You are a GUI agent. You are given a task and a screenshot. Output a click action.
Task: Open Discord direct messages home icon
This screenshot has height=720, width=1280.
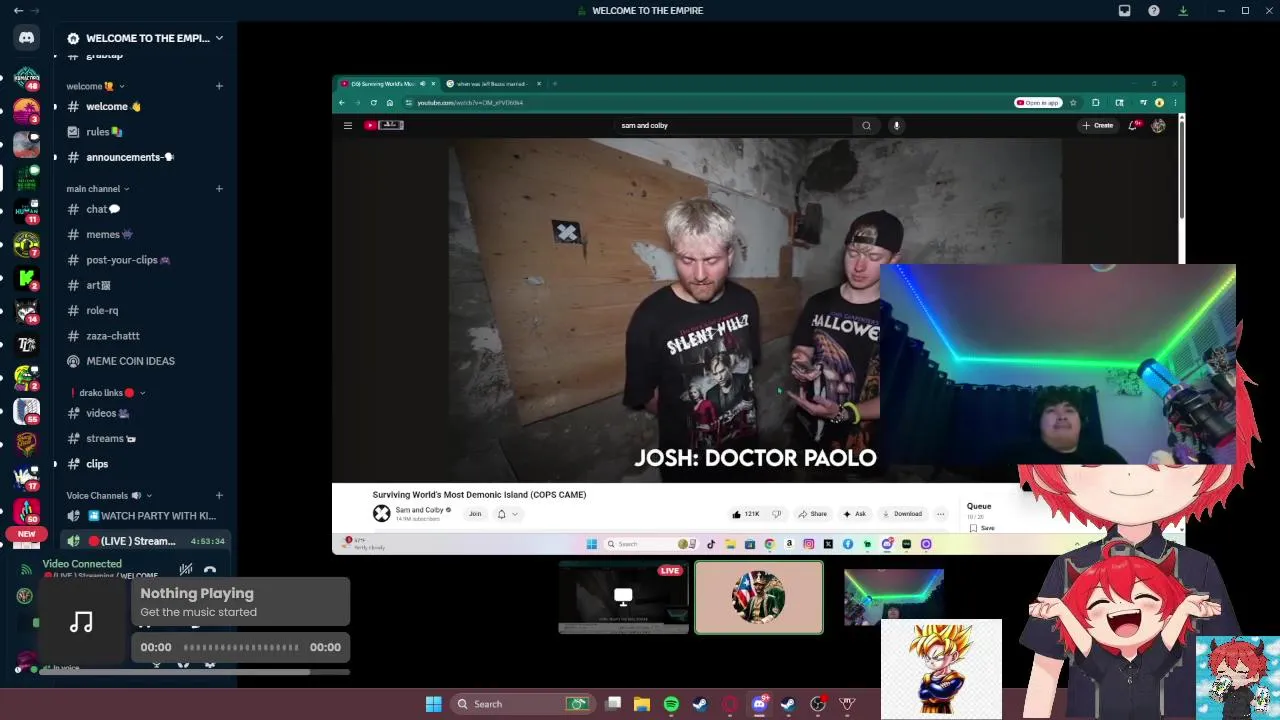click(27, 38)
